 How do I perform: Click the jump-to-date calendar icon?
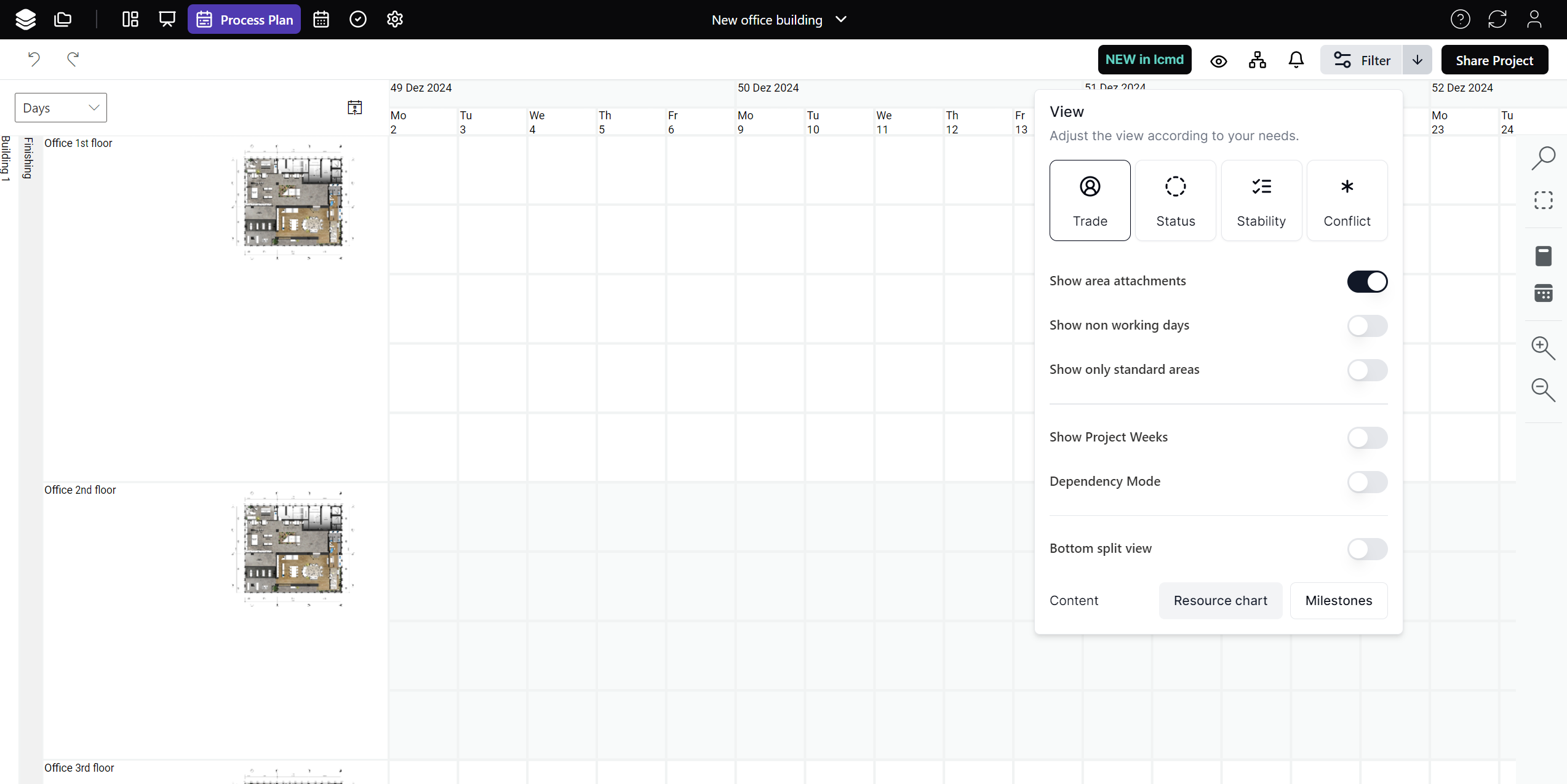354,108
